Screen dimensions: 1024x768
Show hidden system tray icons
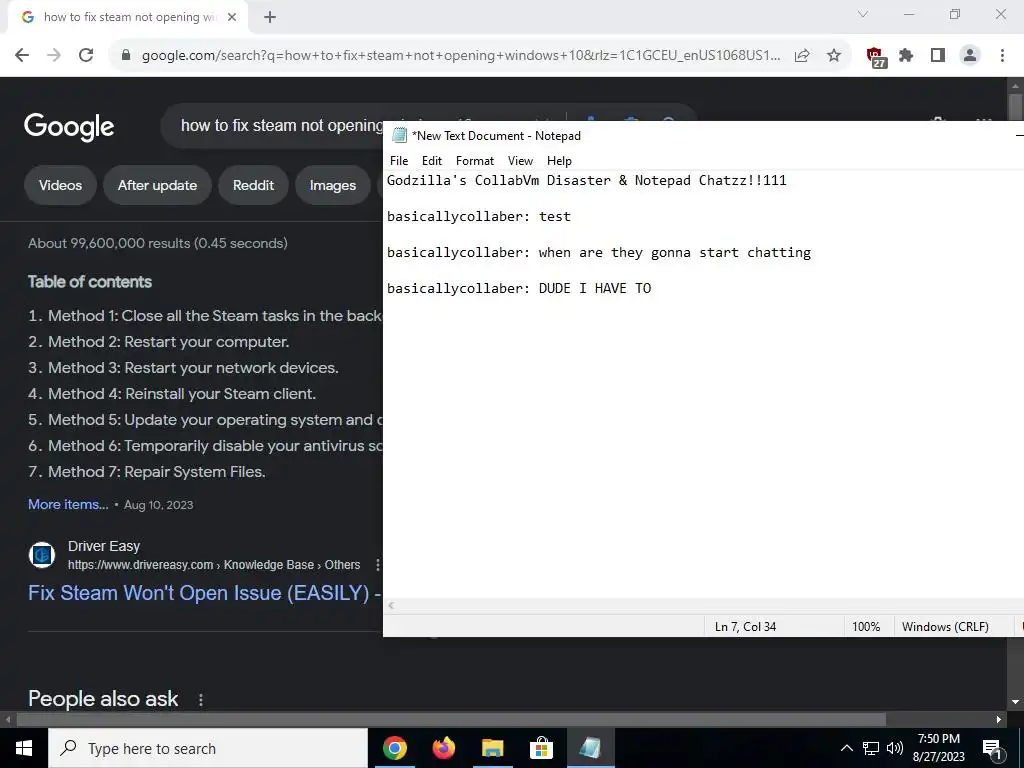[846, 748]
